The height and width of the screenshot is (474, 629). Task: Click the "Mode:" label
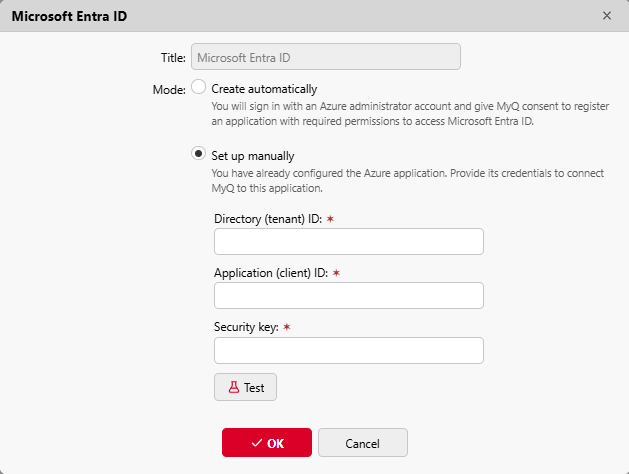click(x=169, y=89)
